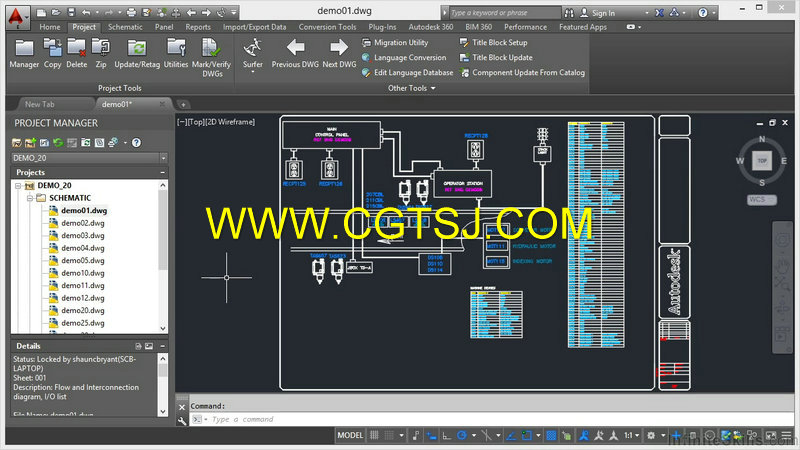This screenshot has height=450, width=800.
Task: Open Title Block Setup
Action: pos(493,43)
